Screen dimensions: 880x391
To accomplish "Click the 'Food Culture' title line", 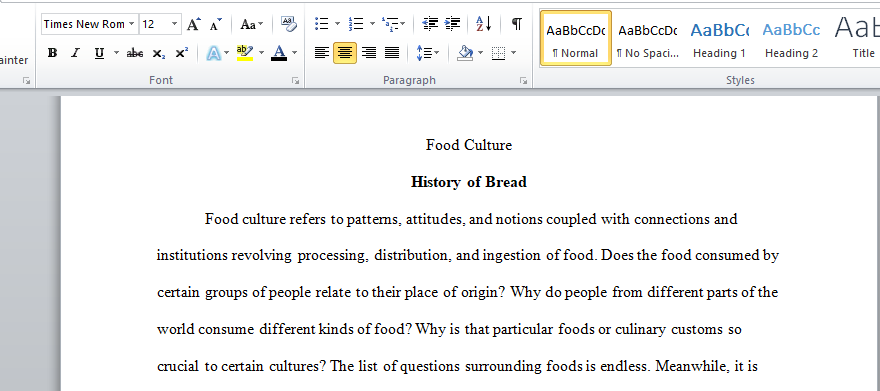I will 469,145.
